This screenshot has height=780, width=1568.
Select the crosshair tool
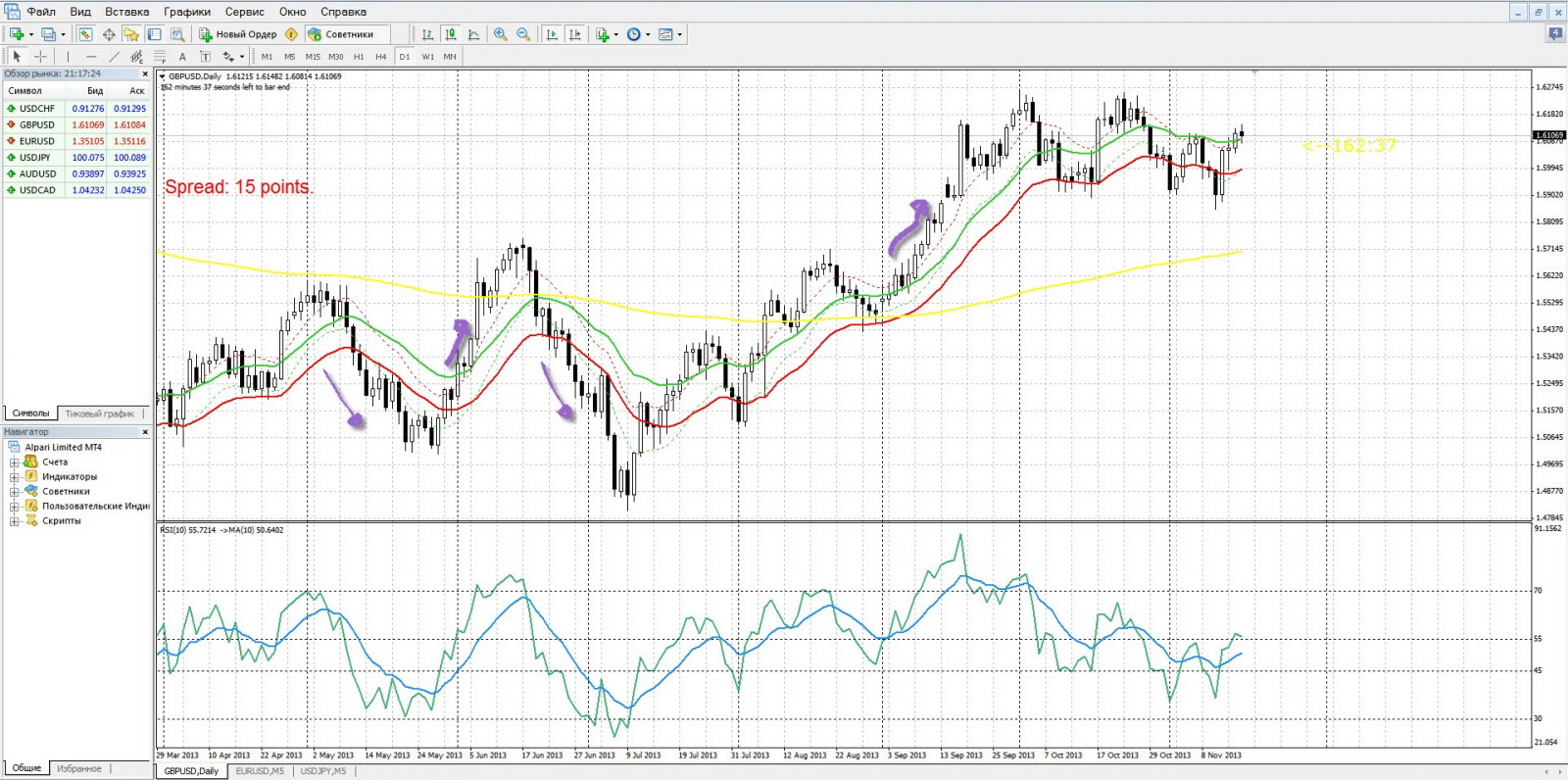(40, 57)
